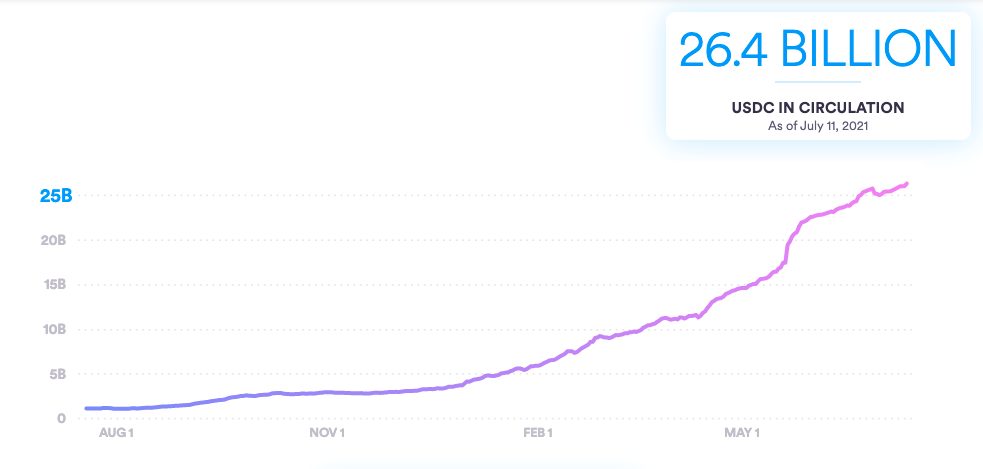
Task: Select the USDC IN CIRCULATION label
Action: point(817,107)
